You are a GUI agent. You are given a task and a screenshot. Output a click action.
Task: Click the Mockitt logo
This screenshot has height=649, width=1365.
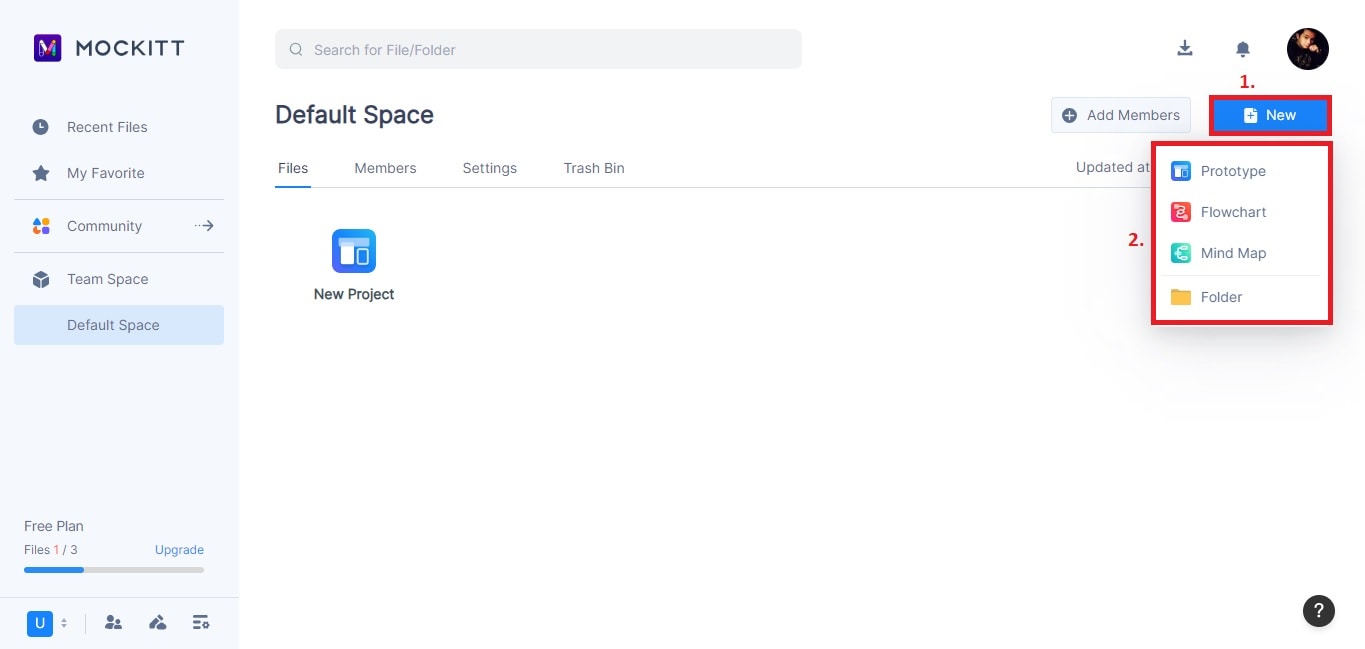(109, 48)
